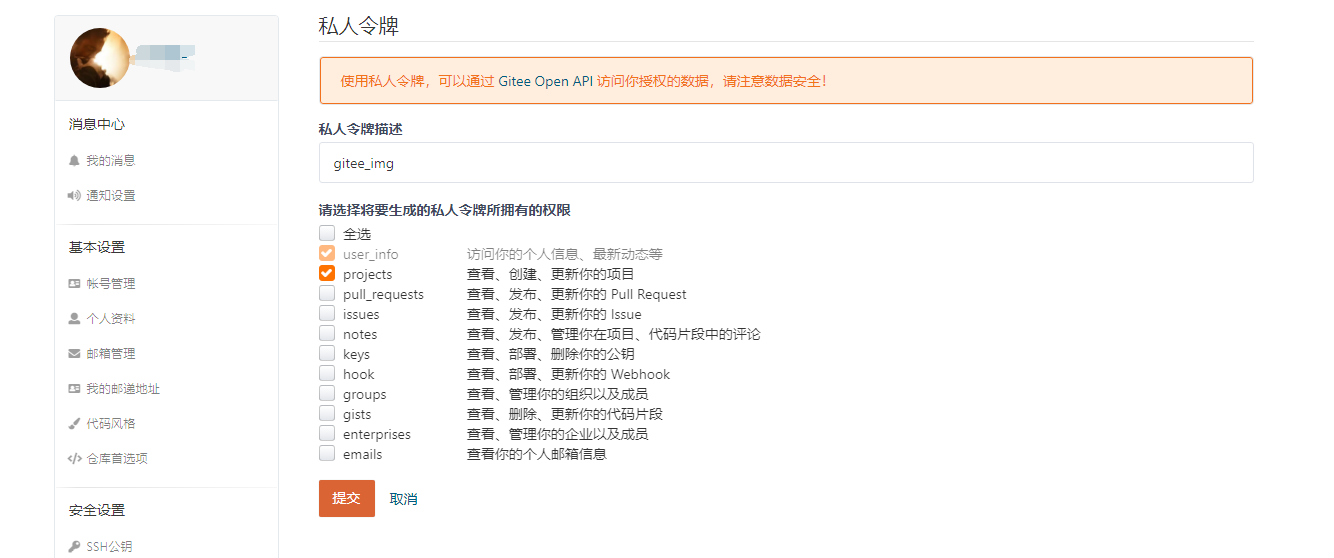
Task: Open SSH公钥 settings
Action: tap(109, 547)
